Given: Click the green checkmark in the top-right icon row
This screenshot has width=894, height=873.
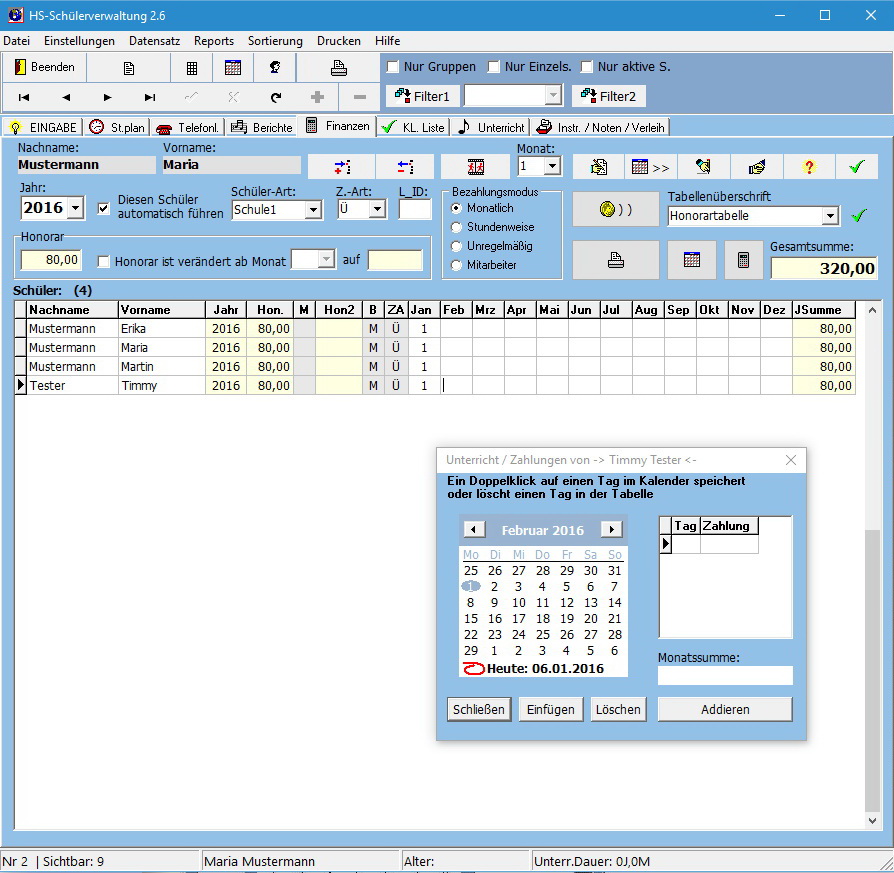Looking at the screenshot, I should pos(856,167).
